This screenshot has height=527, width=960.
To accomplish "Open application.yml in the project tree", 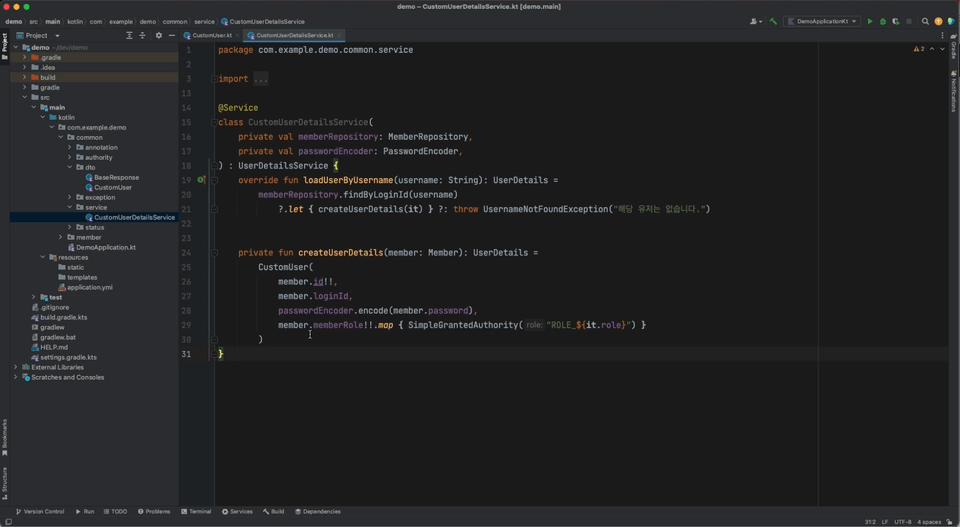I will pos(89,287).
